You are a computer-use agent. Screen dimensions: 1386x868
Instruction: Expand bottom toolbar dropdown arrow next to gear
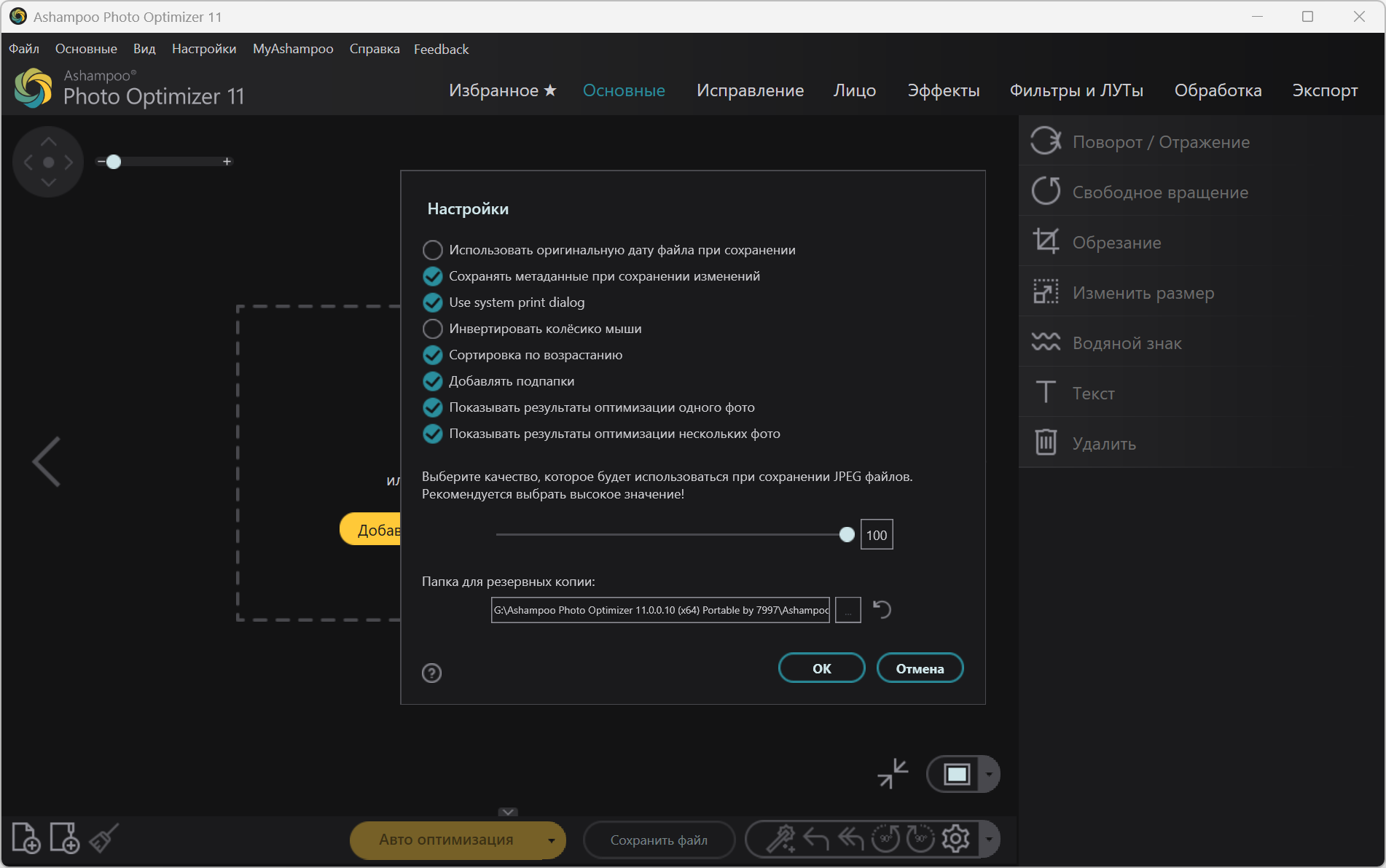pos(989,839)
